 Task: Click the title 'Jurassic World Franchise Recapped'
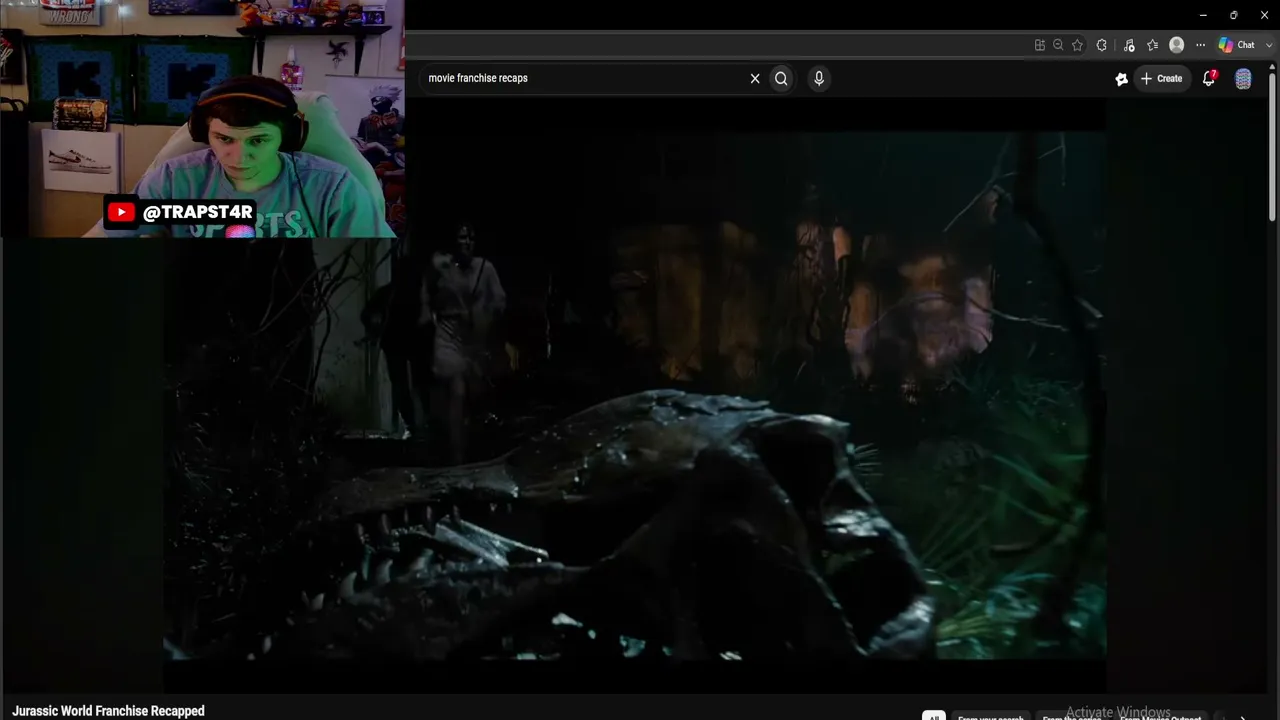point(108,711)
